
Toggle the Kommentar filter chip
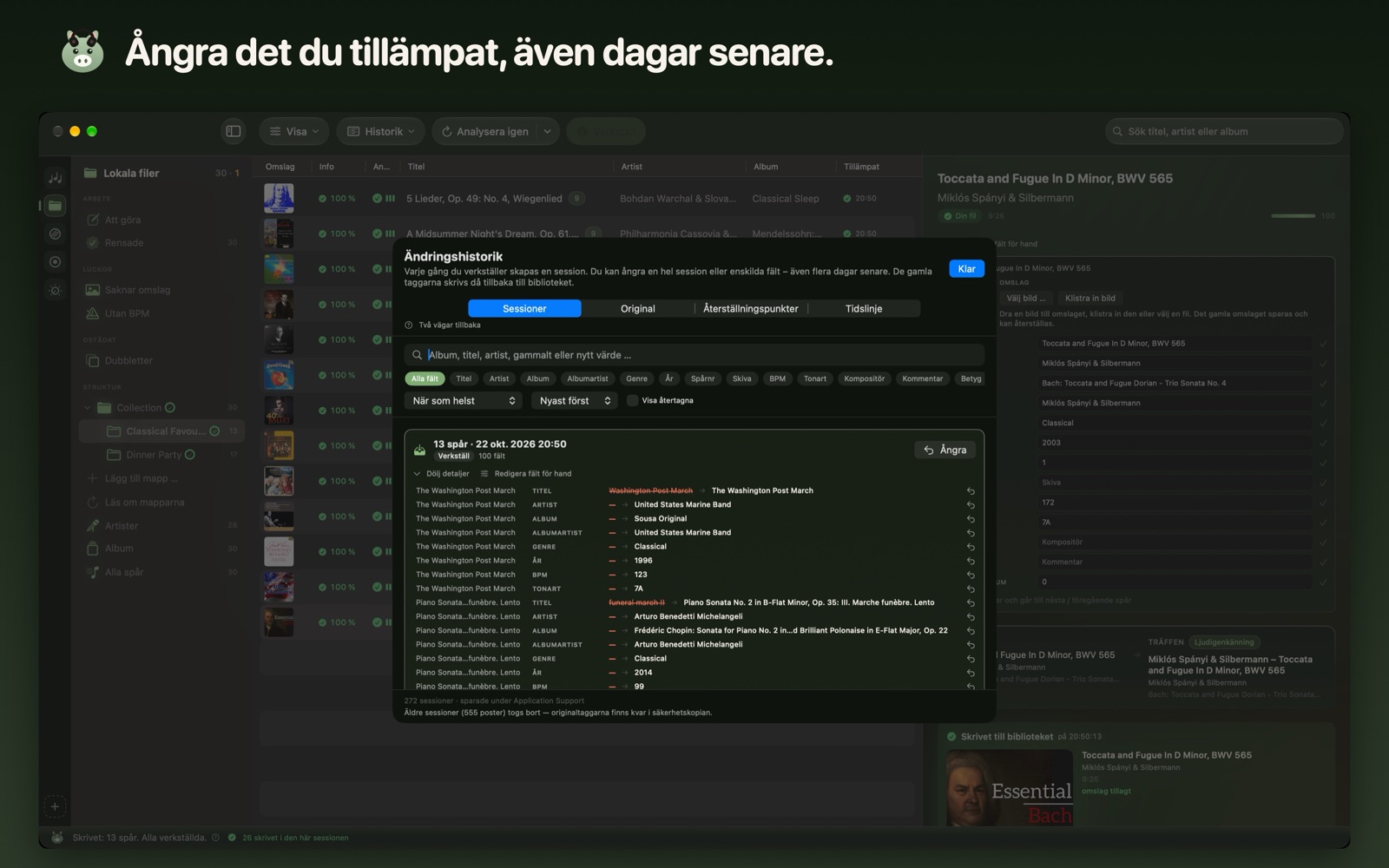pyautogui.click(x=923, y=378)
